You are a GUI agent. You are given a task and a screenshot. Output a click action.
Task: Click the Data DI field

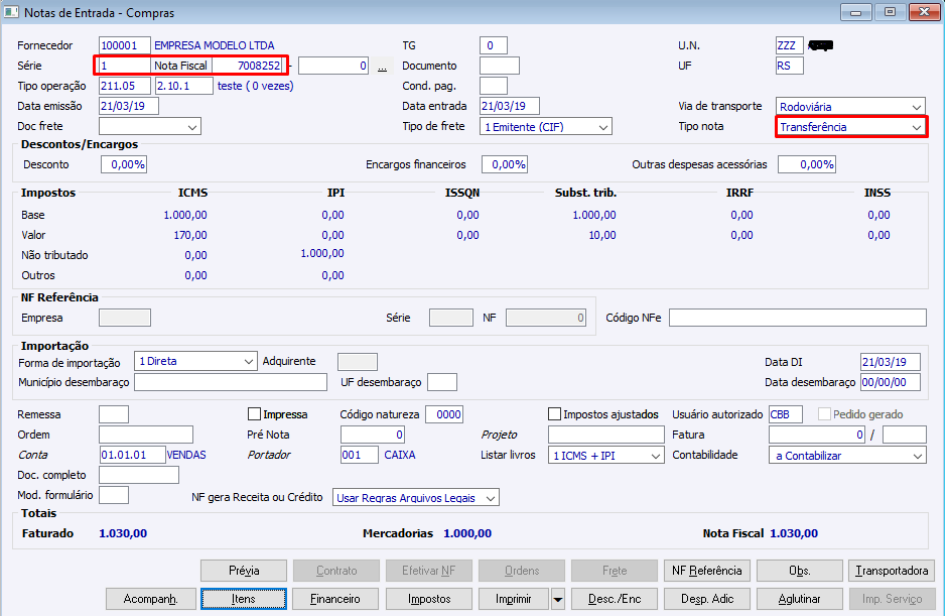pyautogui.click(x=891, y=362)
